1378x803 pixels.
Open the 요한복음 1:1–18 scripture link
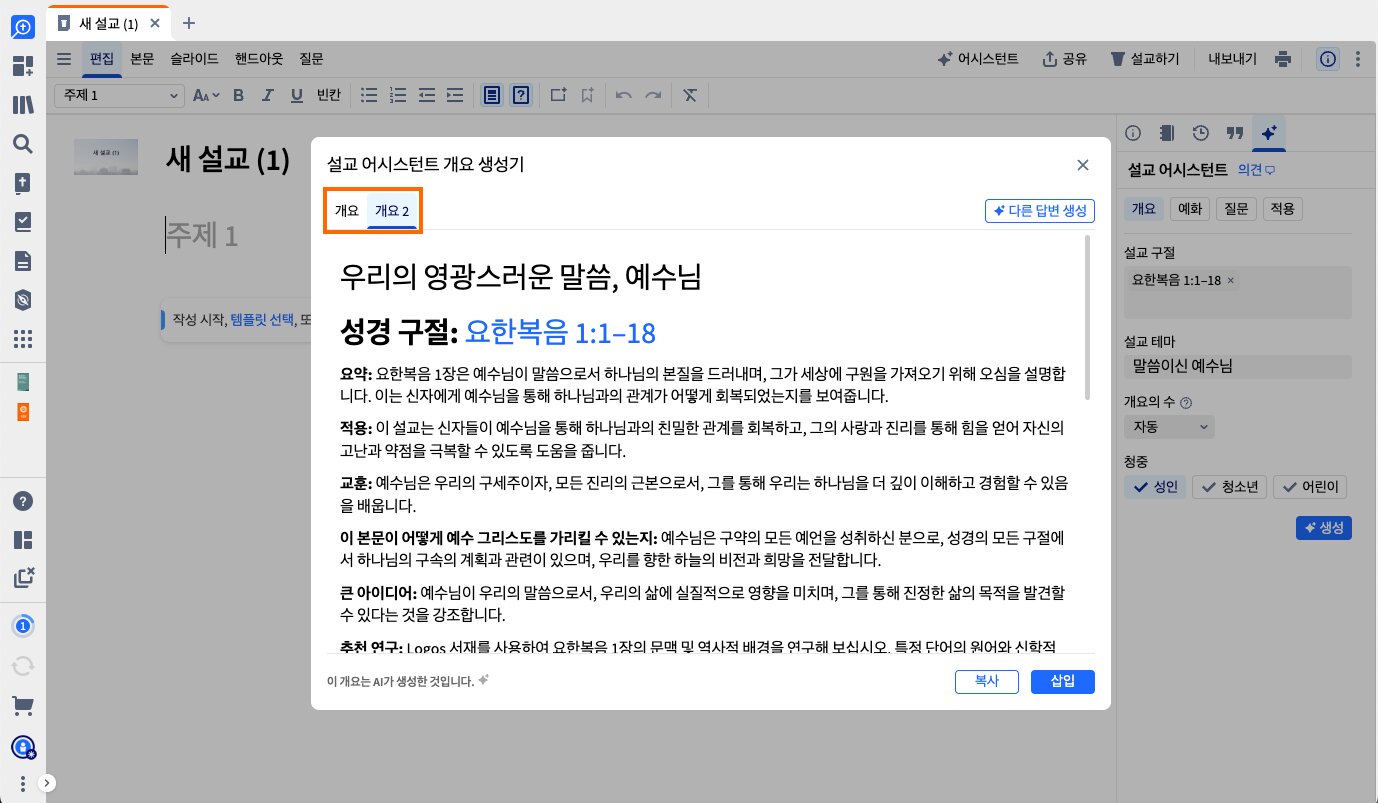tap(560, 332)
